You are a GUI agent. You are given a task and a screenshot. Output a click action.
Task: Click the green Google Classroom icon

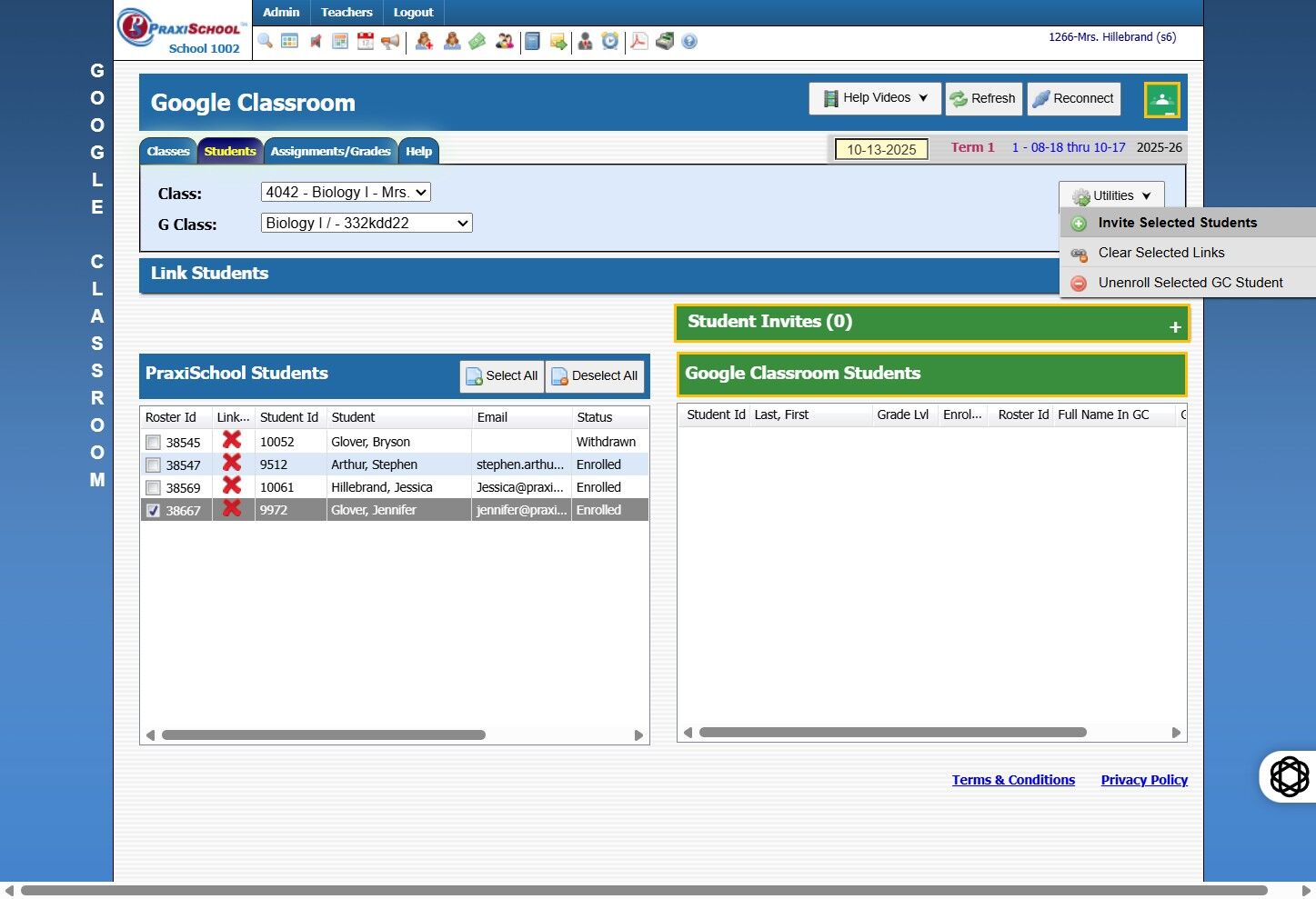pyautogui.click(x=1162, y=100)
